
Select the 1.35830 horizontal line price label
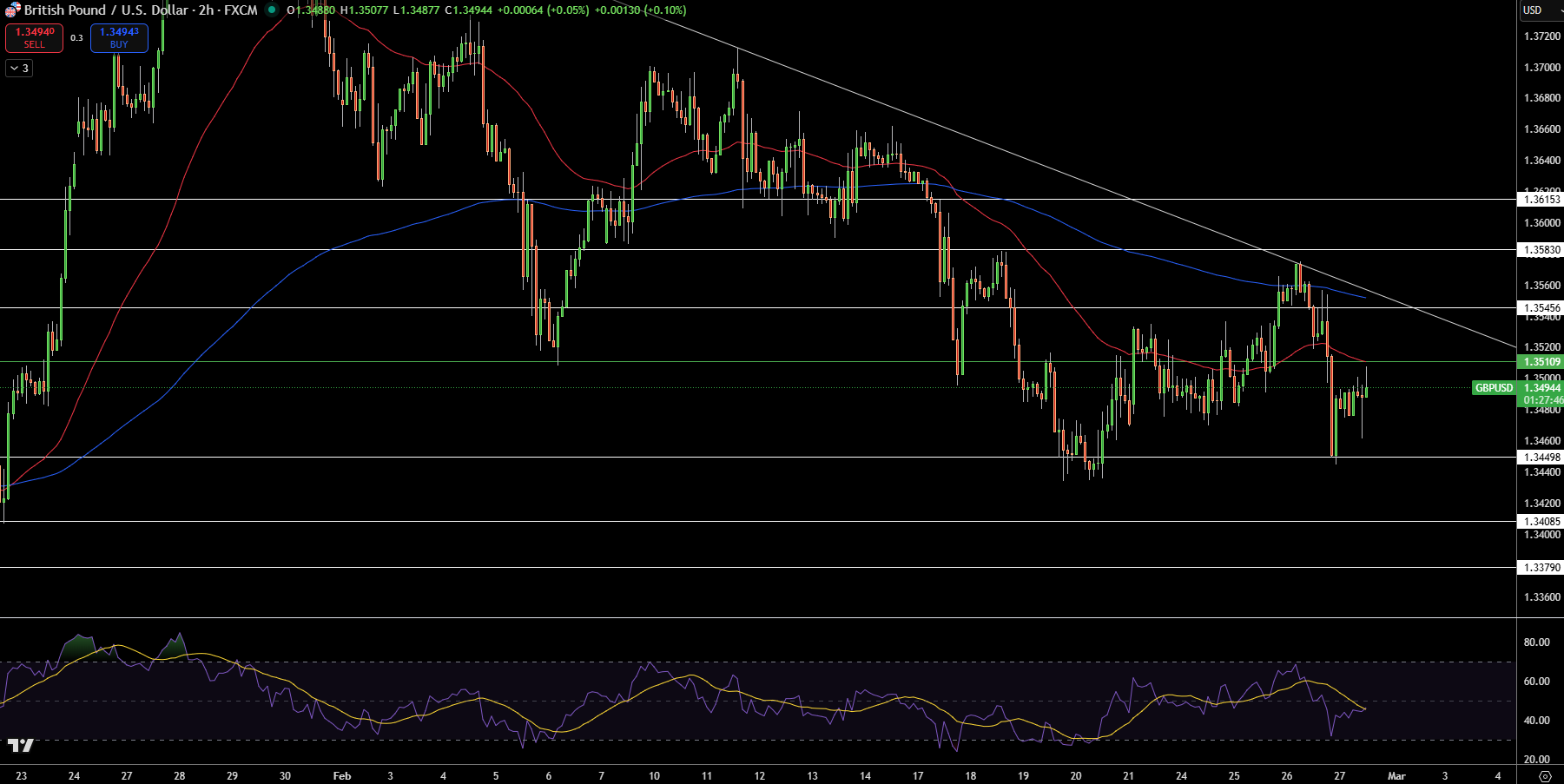tap(1541, 249)
